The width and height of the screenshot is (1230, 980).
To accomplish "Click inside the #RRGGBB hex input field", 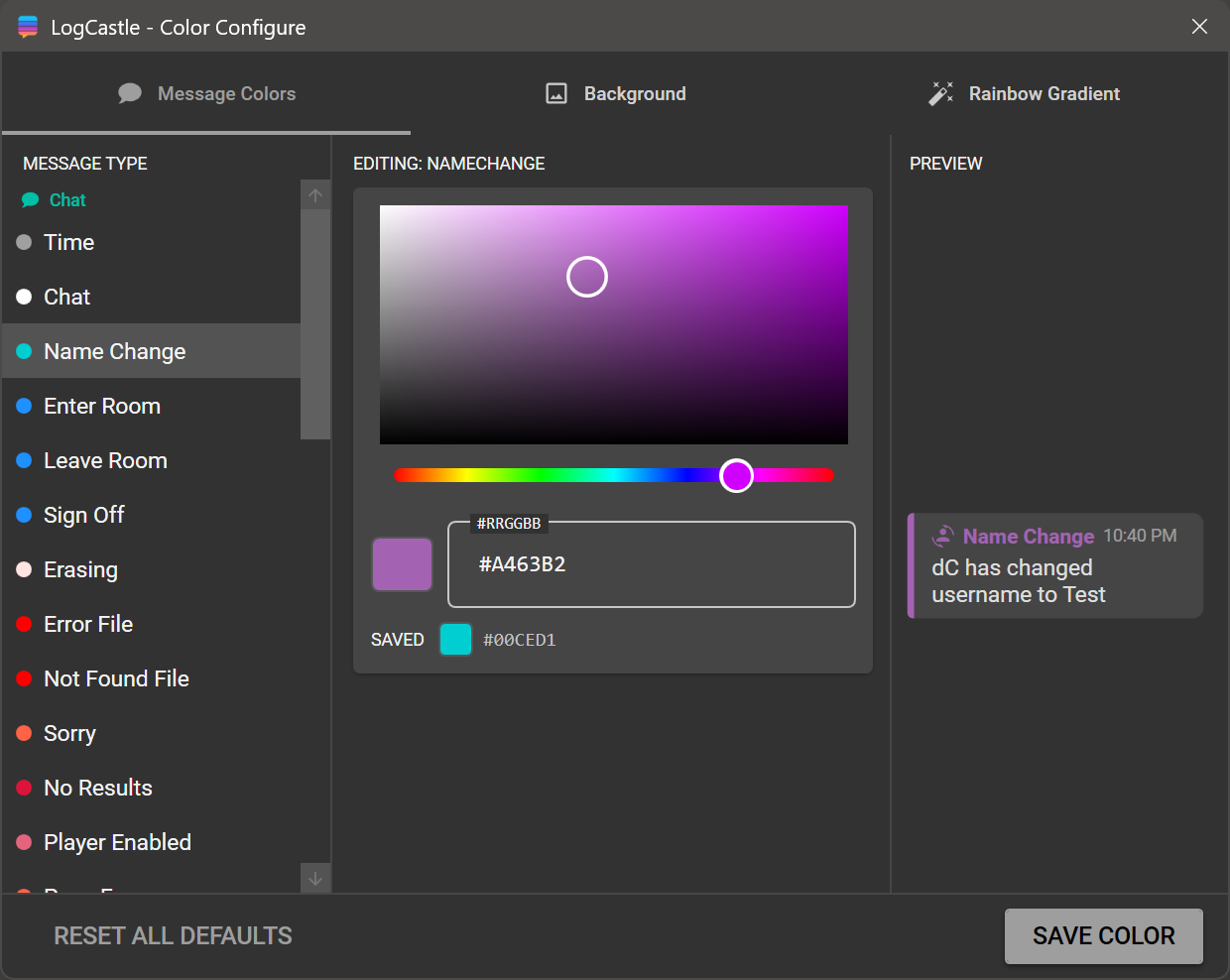I will pos(652,563).
